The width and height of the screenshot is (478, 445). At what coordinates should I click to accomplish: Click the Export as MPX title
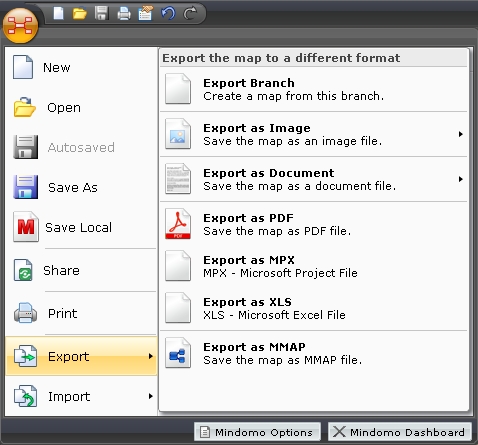[249, 260]
